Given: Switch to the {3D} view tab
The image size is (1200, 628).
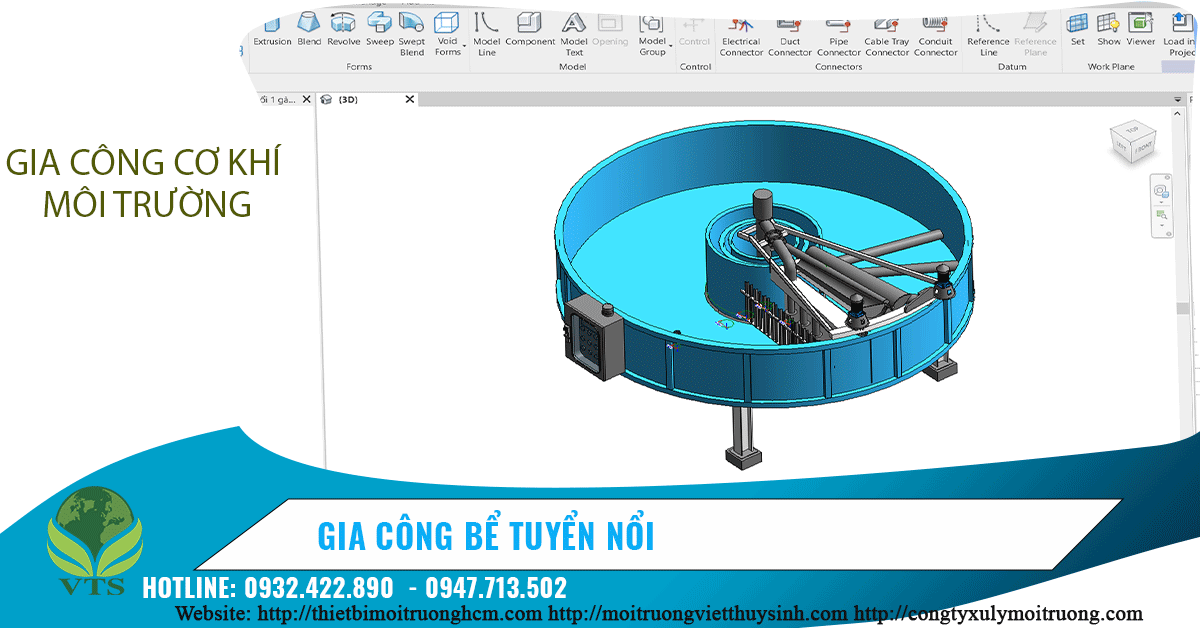Looking at the screenshot, I should click(x=348, y=100).
